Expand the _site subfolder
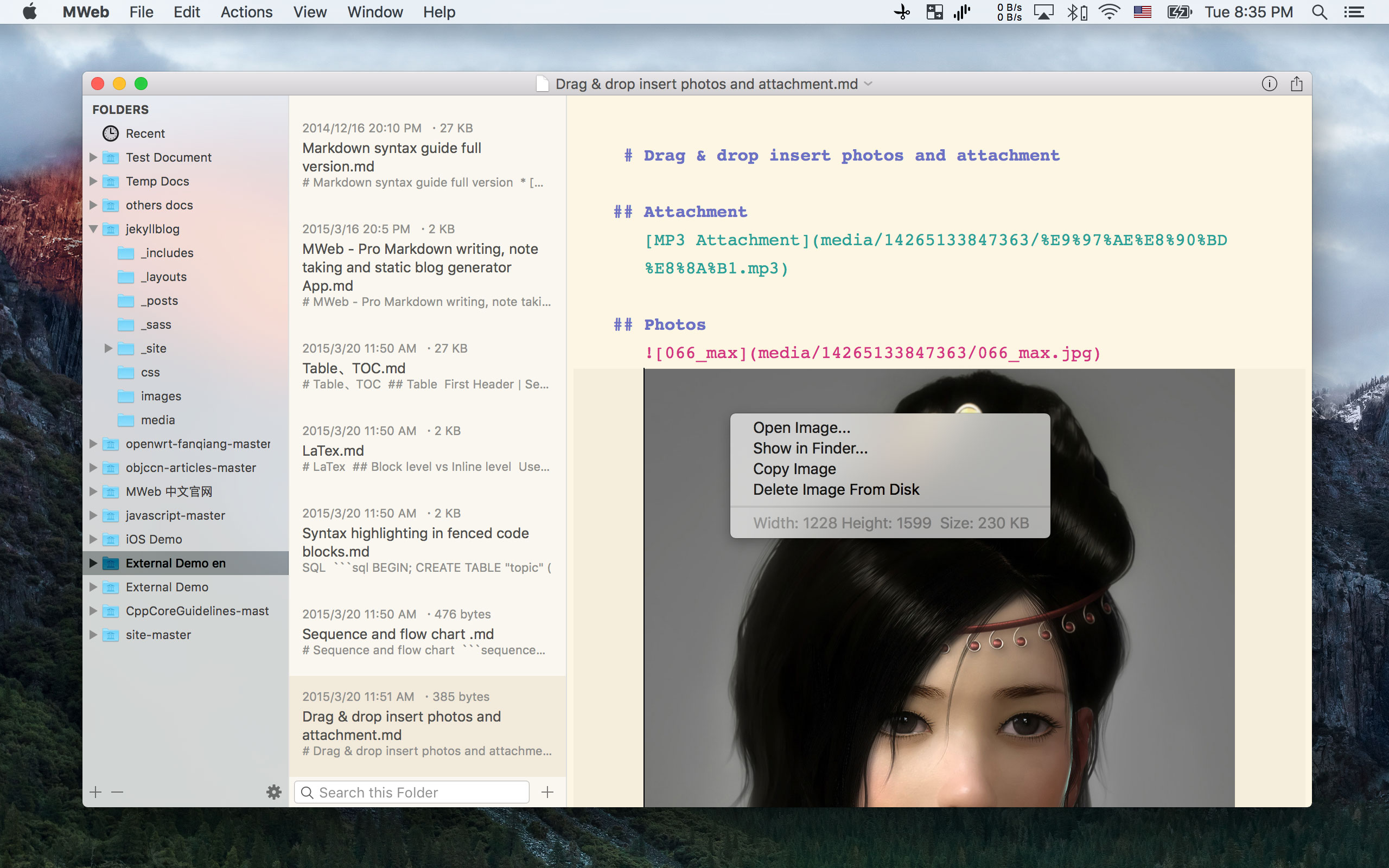Viewport: 1389px width, 868px height. 108,348
